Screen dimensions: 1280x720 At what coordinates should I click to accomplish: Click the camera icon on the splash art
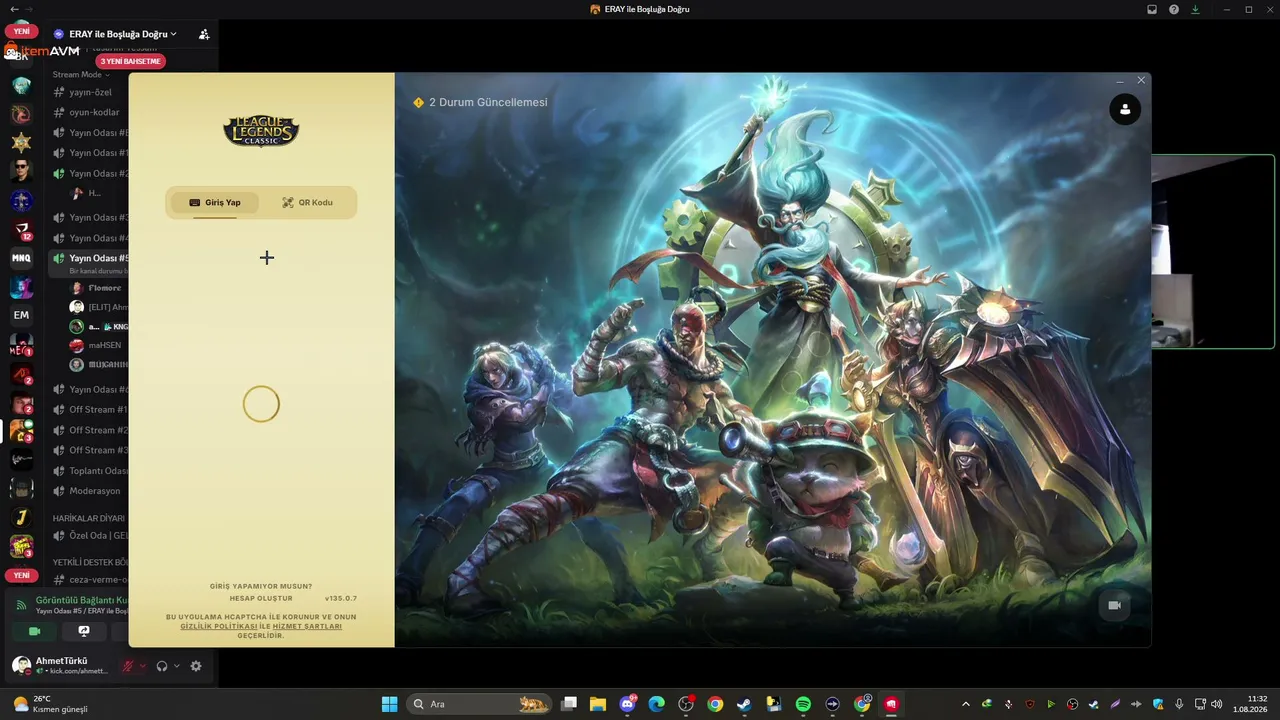1114,605
